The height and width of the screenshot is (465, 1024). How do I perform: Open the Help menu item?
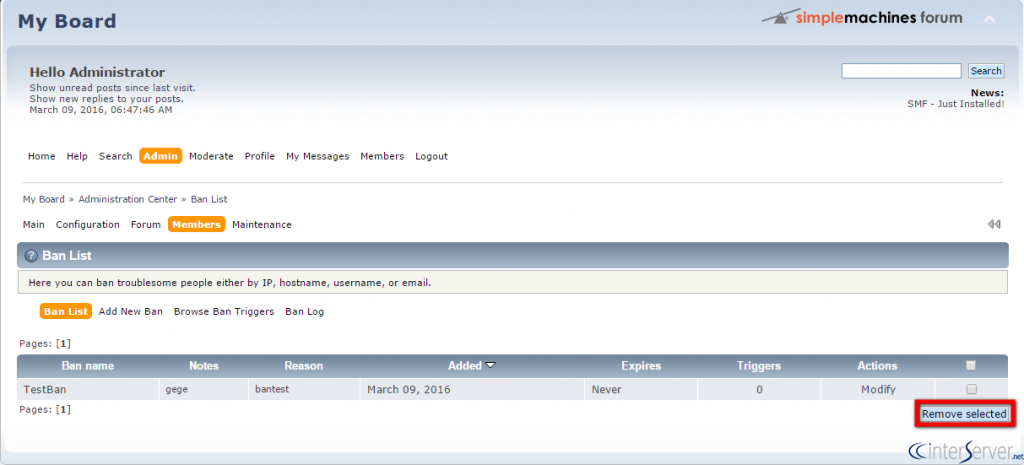pyautogui.click(x=77, y=156)
